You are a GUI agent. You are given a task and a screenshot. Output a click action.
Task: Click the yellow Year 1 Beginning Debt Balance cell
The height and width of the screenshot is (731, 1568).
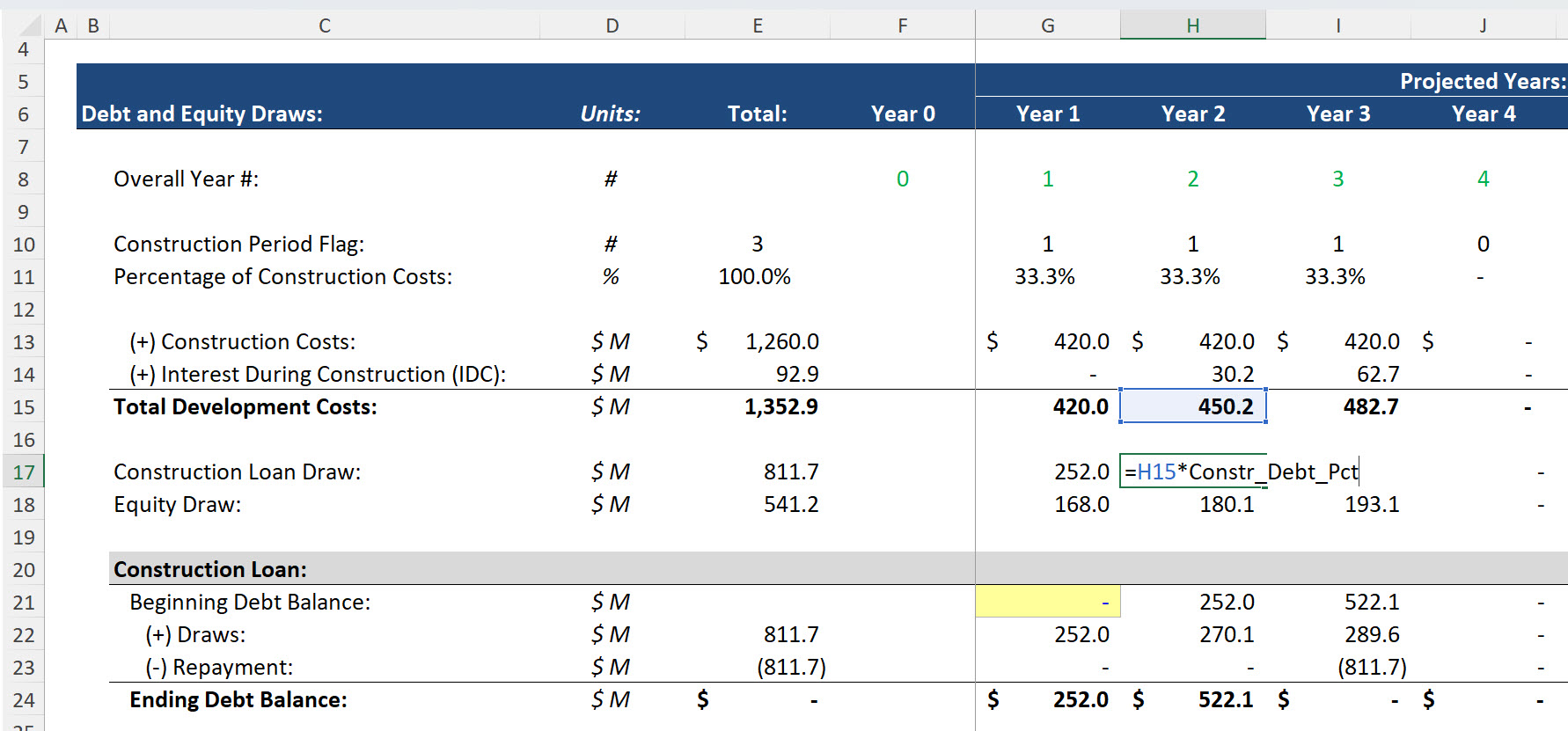point(1048,603)
